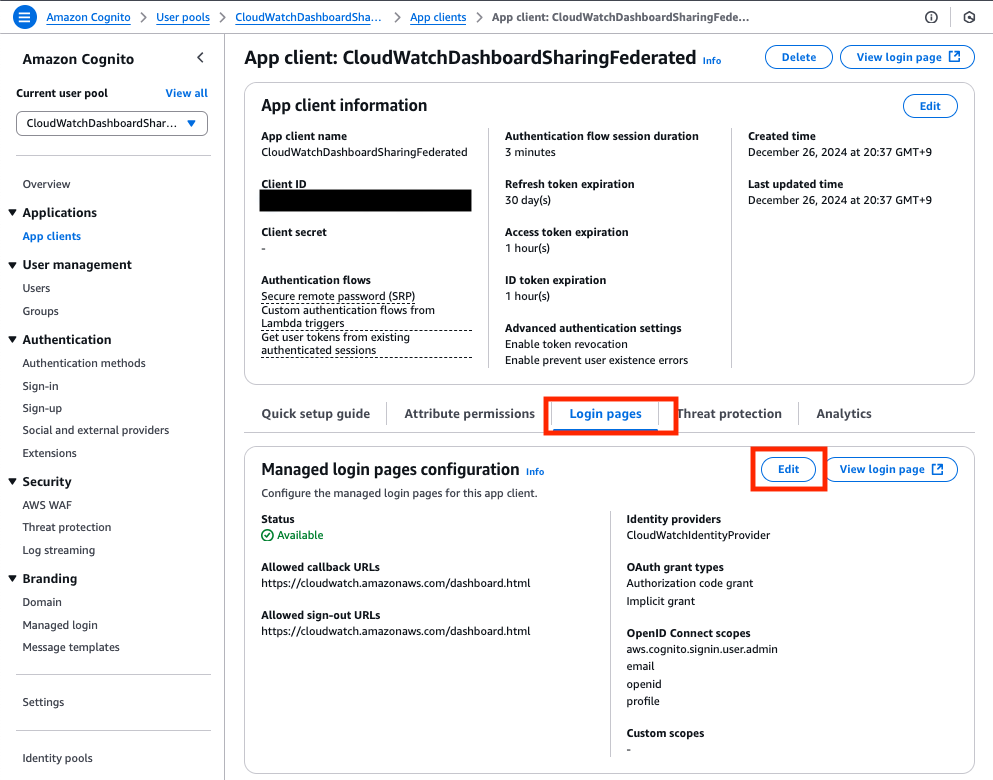Follow Amazon Cognito breadcrumb link
Viewport: 993px width, 780px height.
tap(88, 17)
